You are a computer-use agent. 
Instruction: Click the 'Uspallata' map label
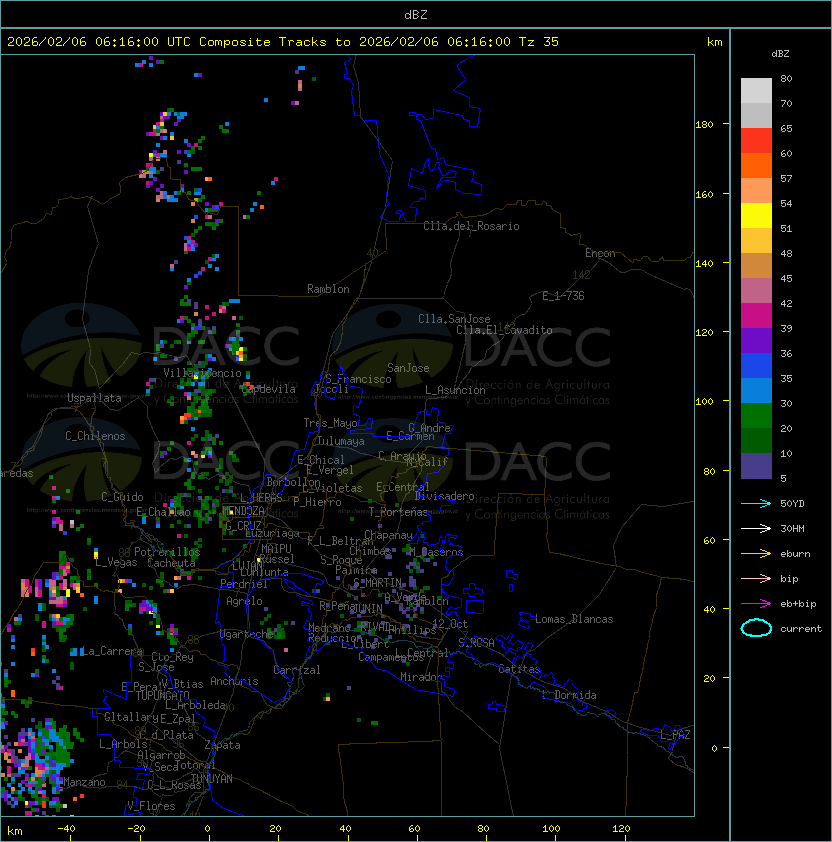click(x=94, y=398)
